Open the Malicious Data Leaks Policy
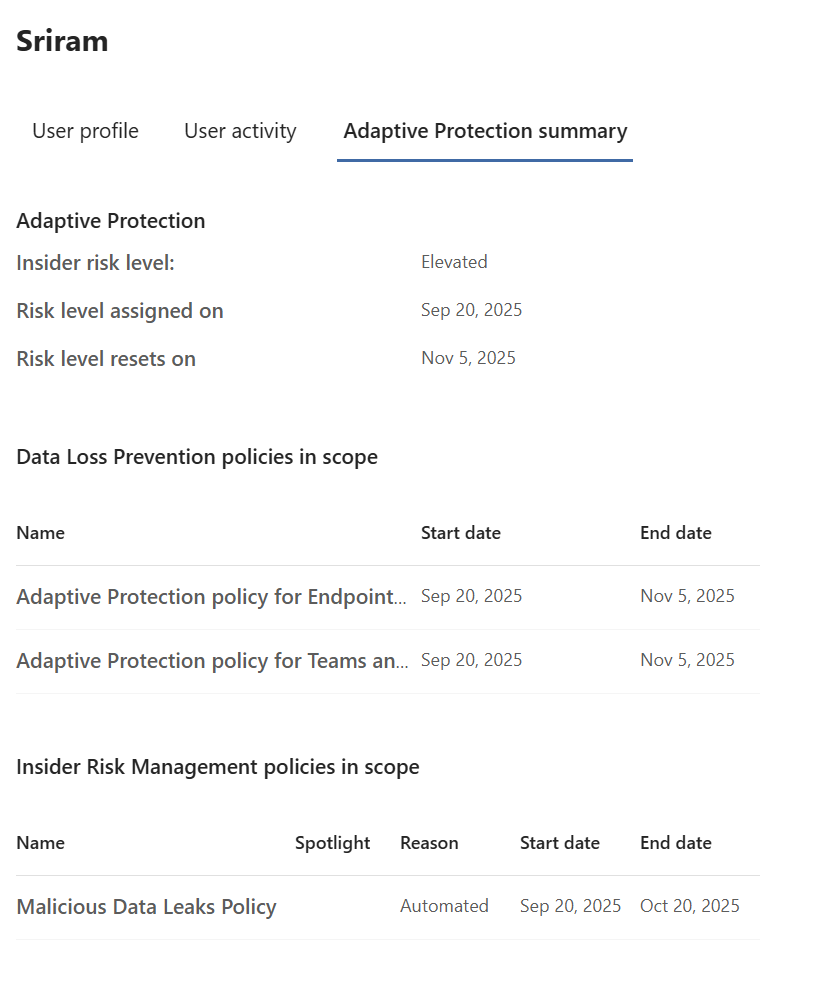Image resolution: width=829 pixels, height=985 pixels. (x=146, y=907)
